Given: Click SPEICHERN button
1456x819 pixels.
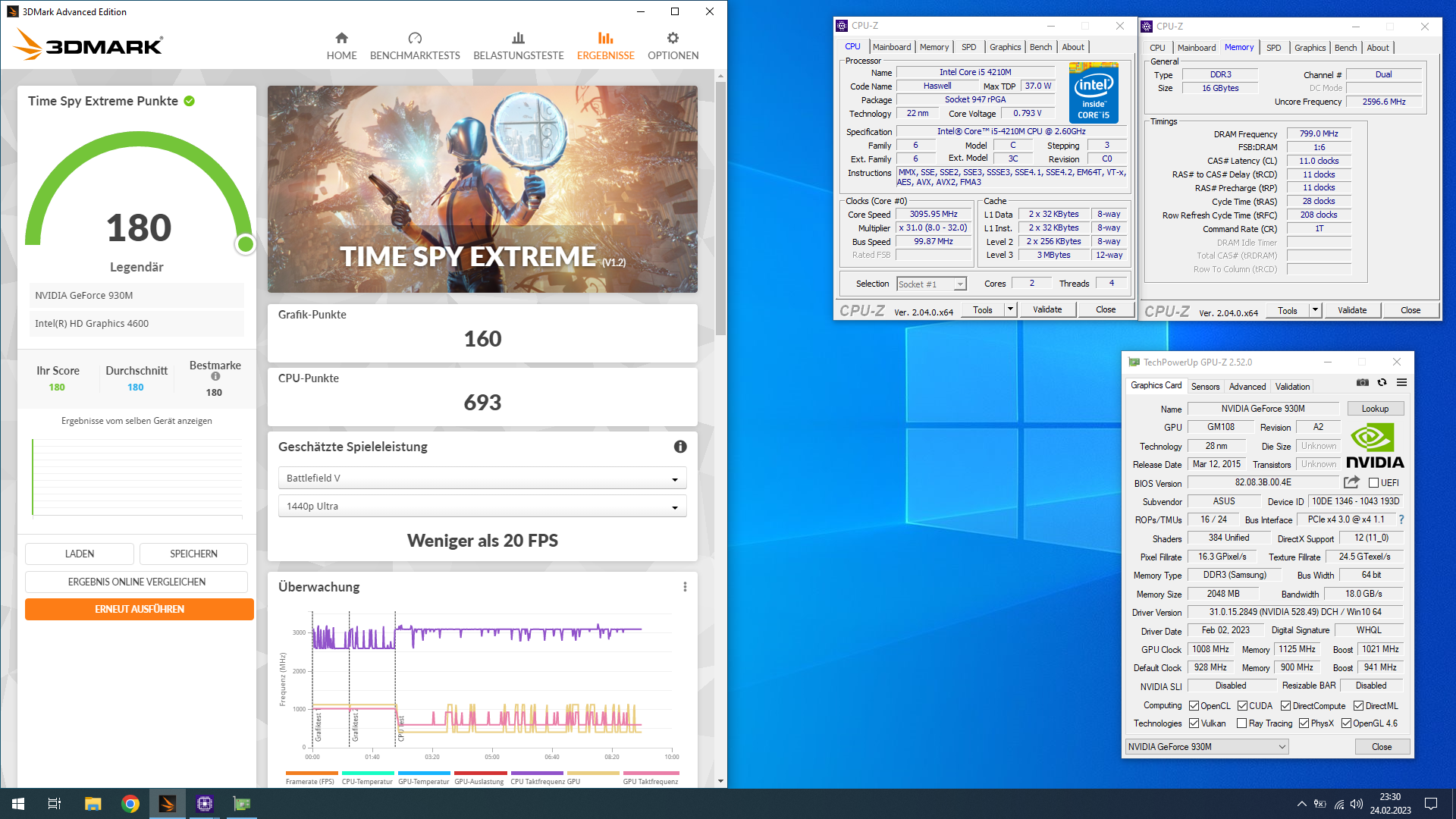Looking at the screenshot, I should click(193, 554).
